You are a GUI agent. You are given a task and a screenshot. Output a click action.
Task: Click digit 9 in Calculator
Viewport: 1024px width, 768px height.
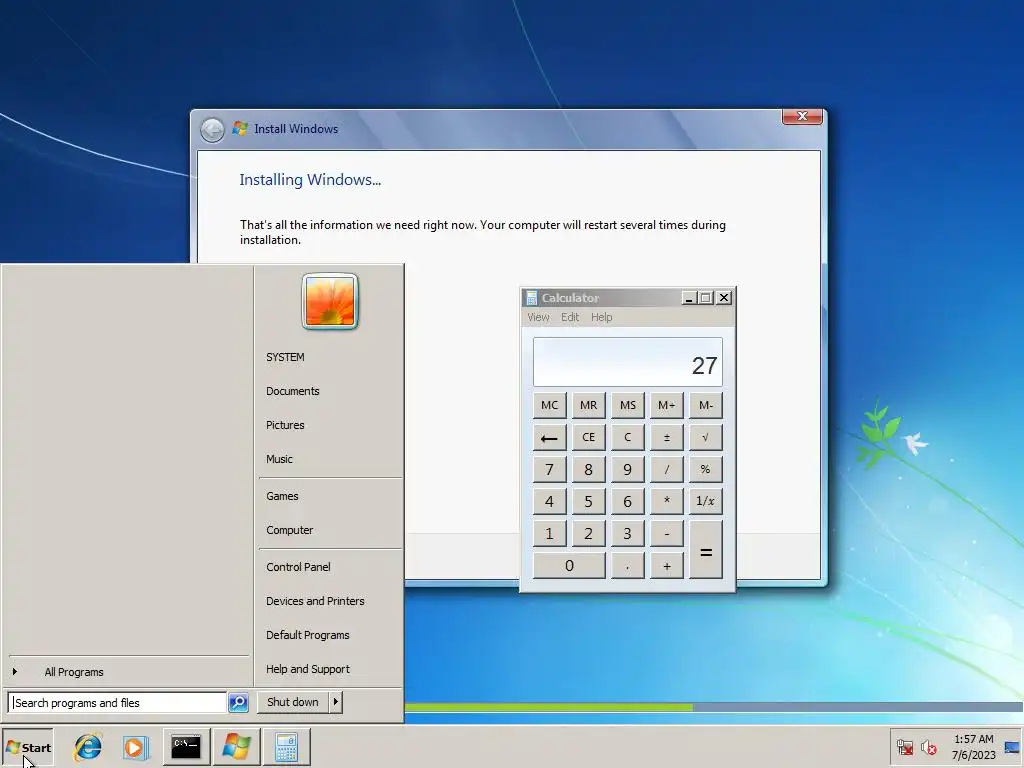(x=628, y=470)
